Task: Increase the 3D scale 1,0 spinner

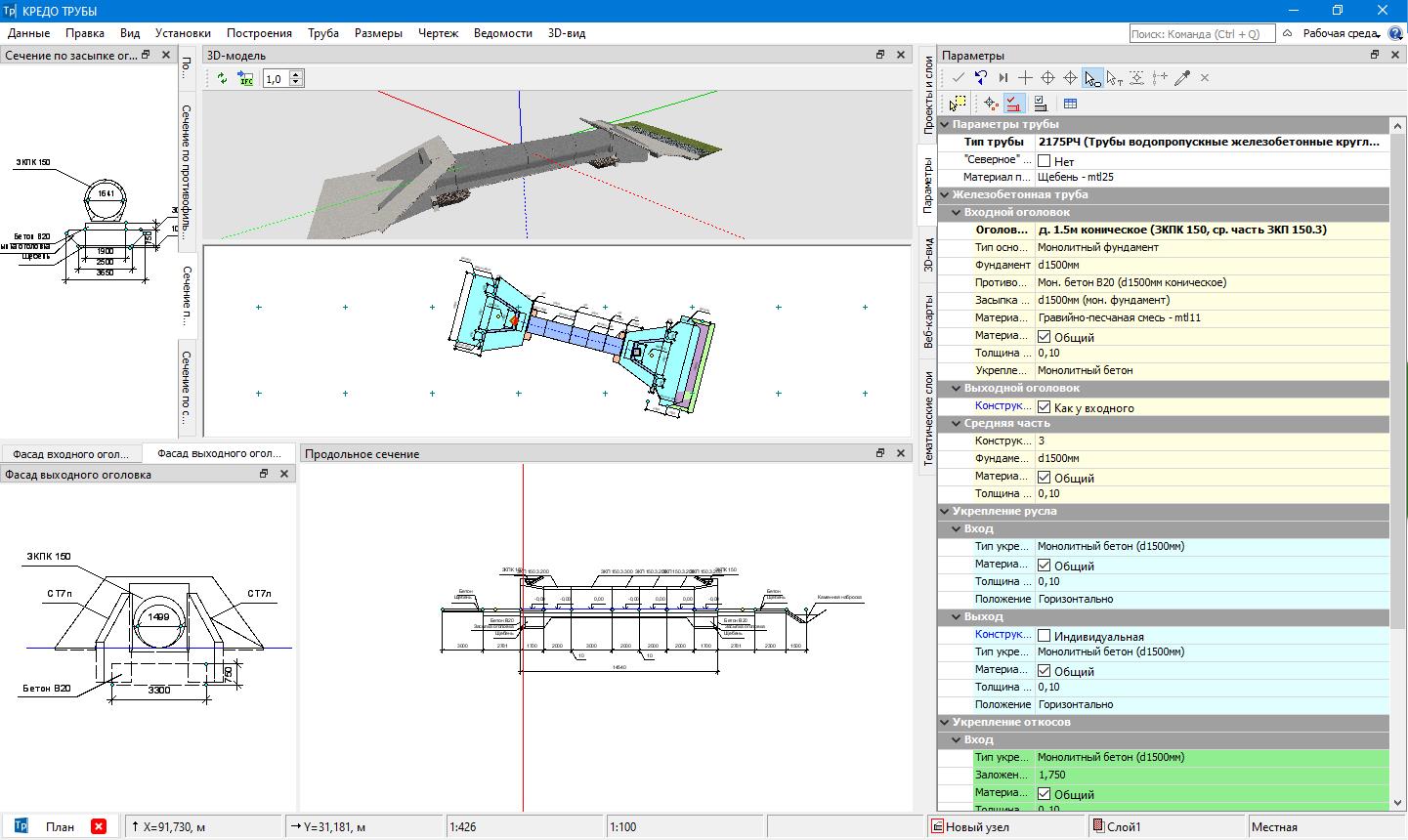Action: (297, 75)
